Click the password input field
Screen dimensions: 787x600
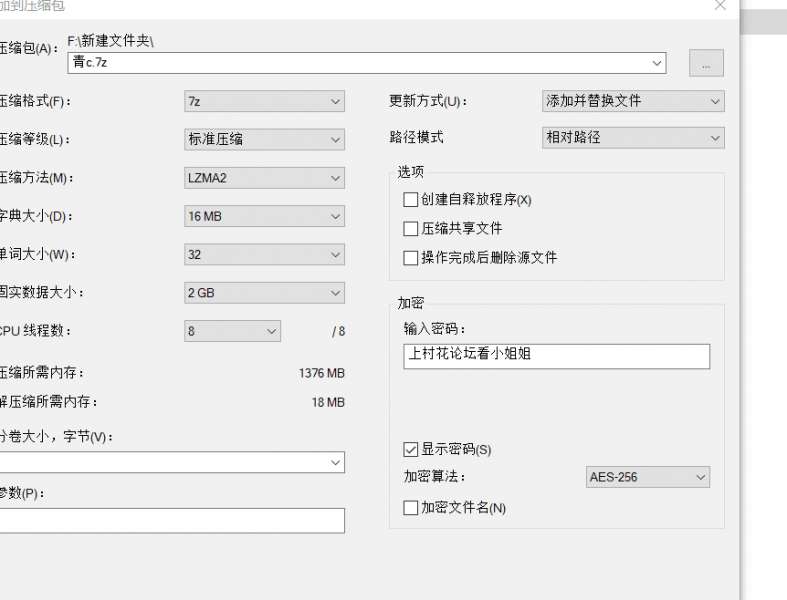(556, 356)
